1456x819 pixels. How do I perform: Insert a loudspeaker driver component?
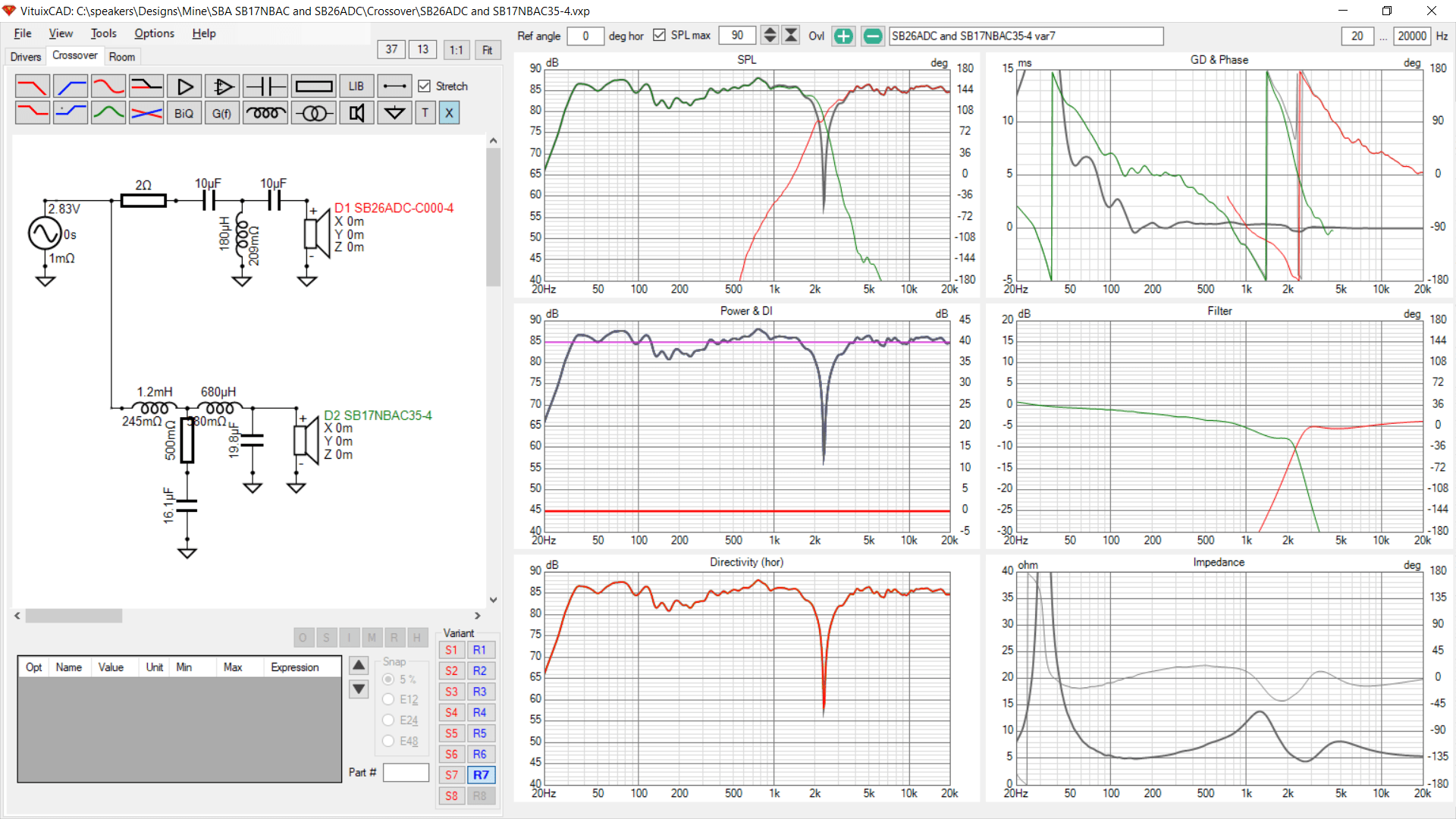[x=356, y=113]
